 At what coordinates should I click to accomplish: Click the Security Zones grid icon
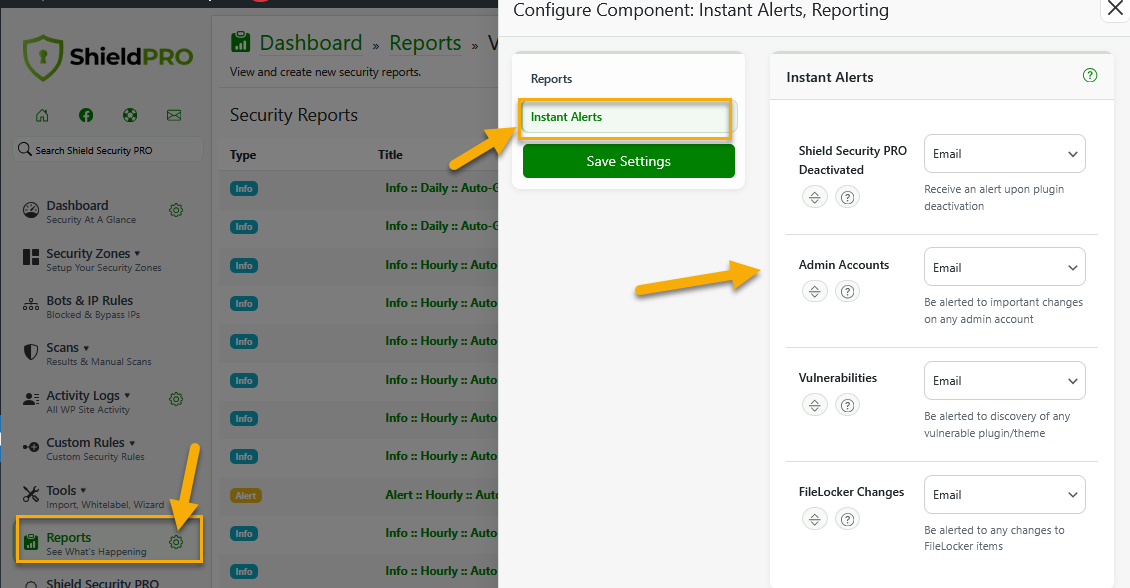pyautogui.click(x=31, y=257)
